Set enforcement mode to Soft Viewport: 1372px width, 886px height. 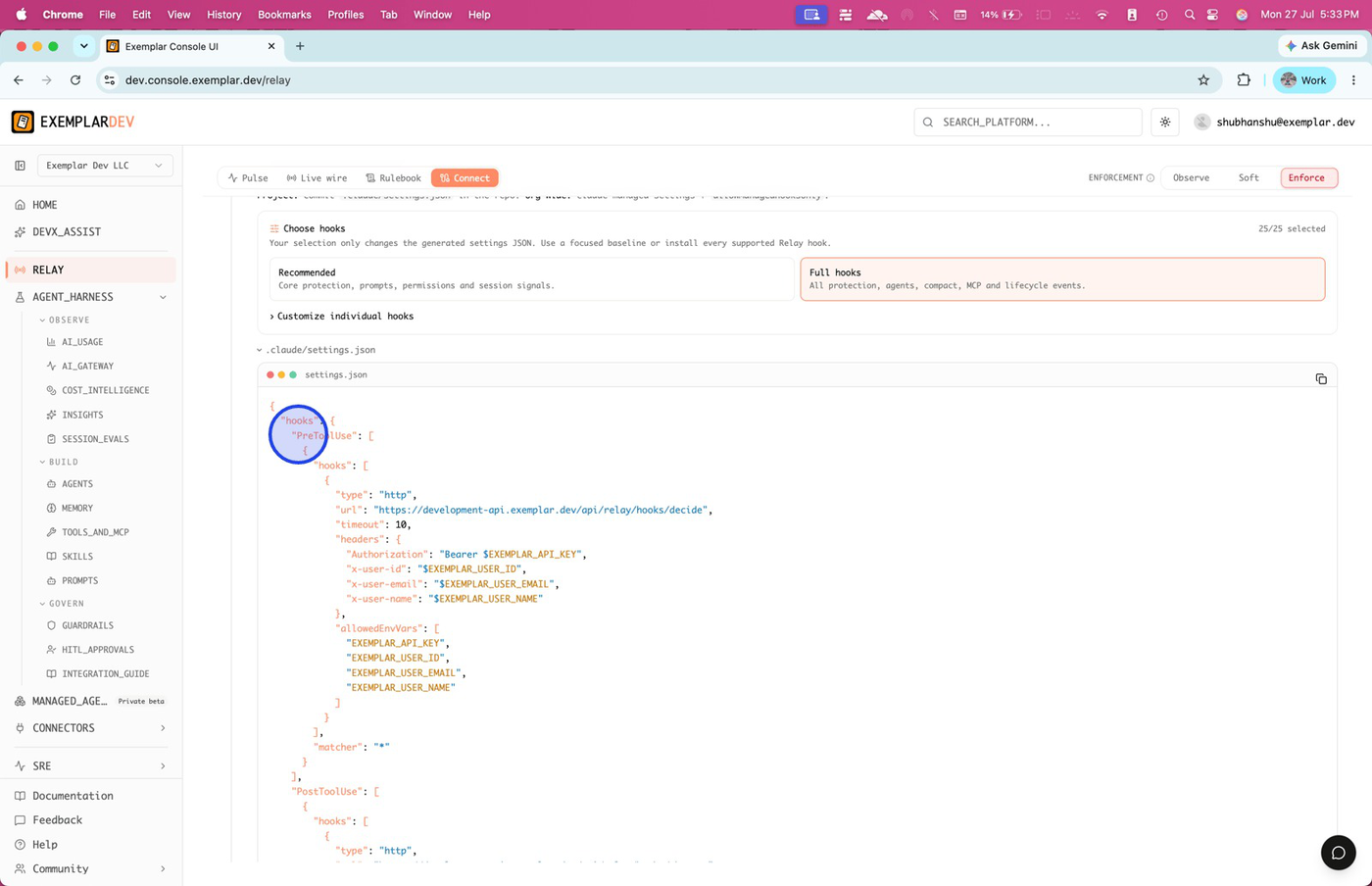1249,178
